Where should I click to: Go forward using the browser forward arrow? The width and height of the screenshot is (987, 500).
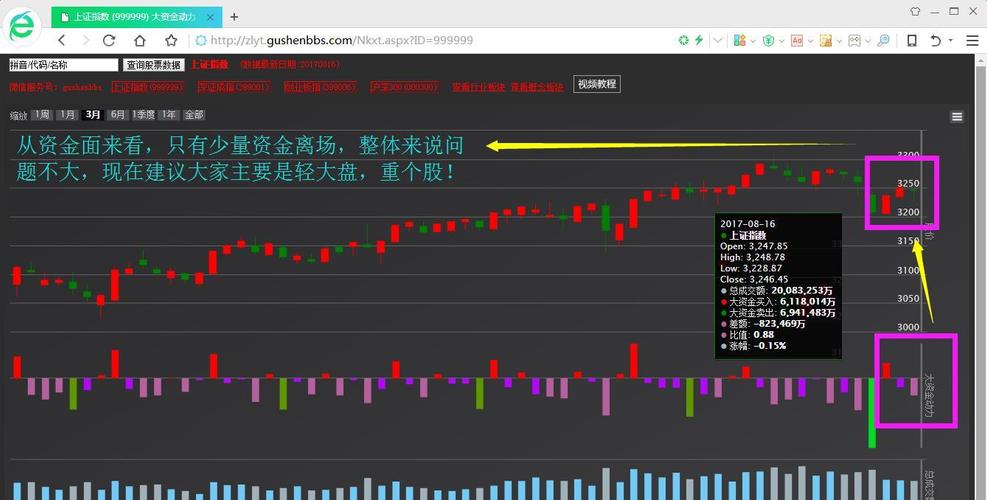point(86,40)
